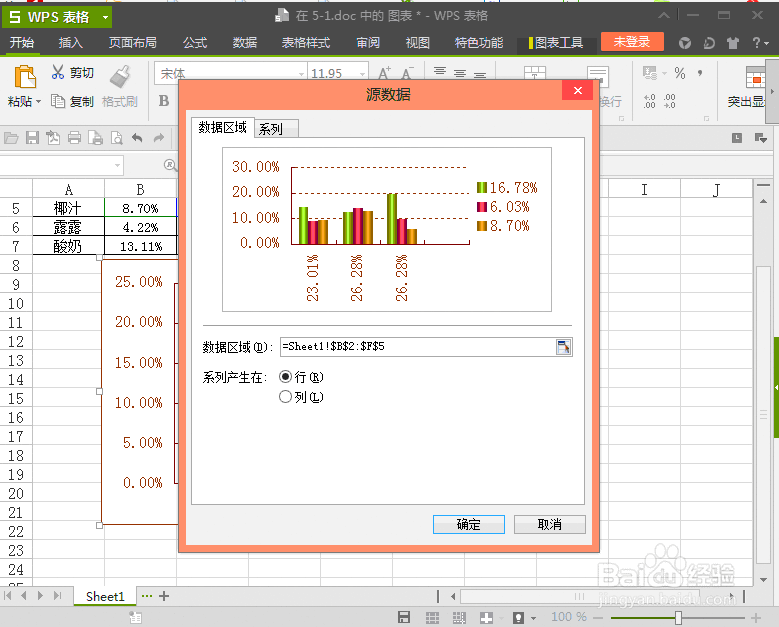Open the 公式 (Formulas) ribbon tab
Image resolution: width=779 pixels, height=627 pixels.
[195, 43]
